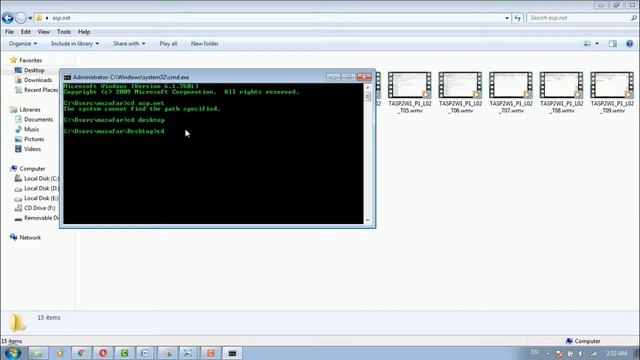
Task: Click the Windows Start orb
Action: (x=12, y=353)
